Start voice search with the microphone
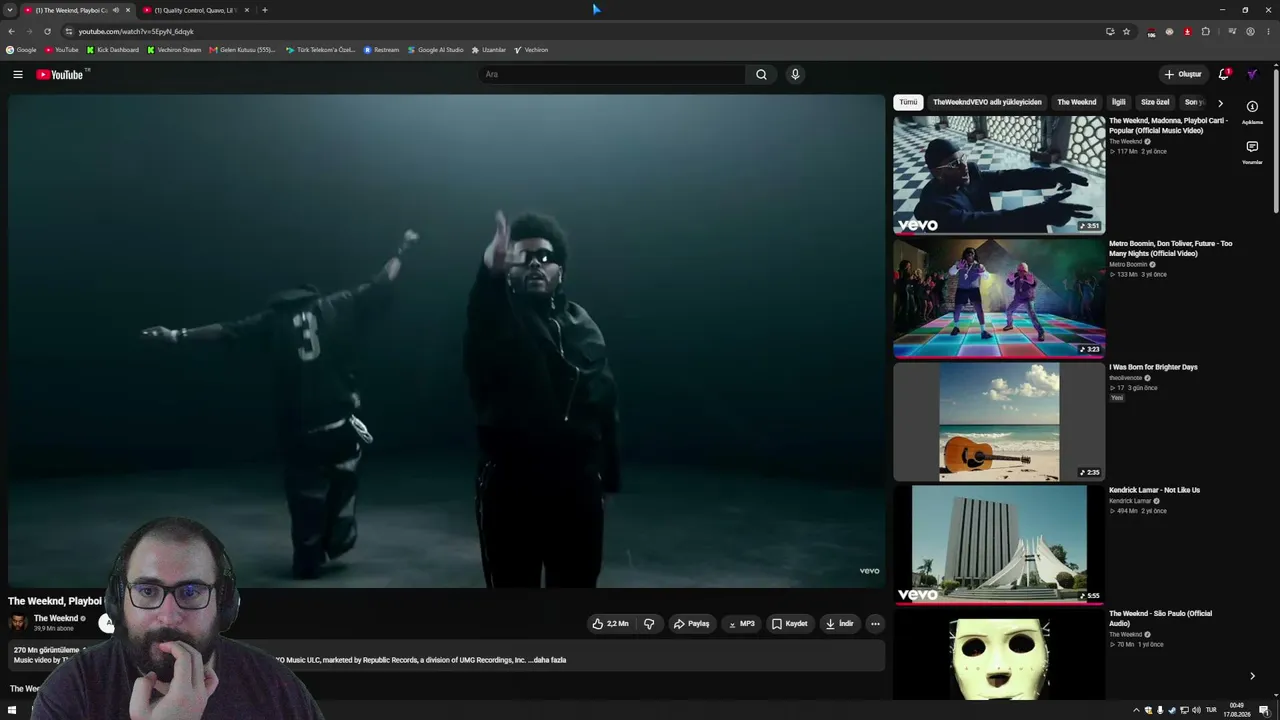The height and width of the screenshot is (720, 1280). [795, 74]
